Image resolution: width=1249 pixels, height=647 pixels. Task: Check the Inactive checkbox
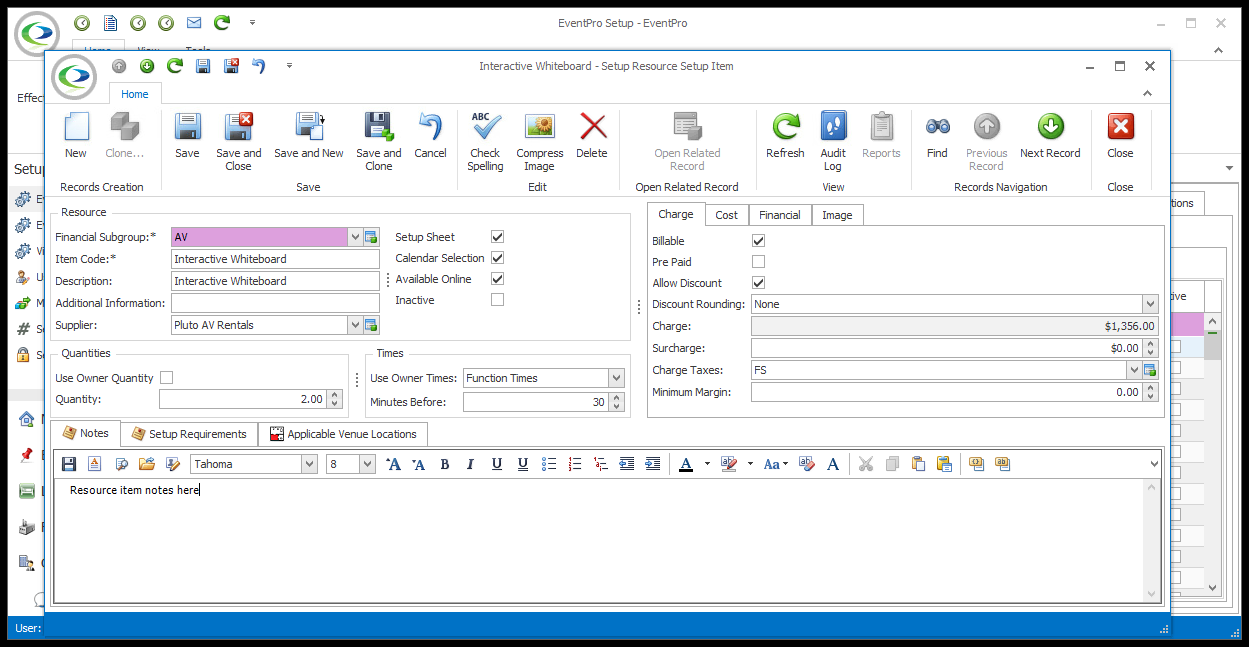point(497,300)
